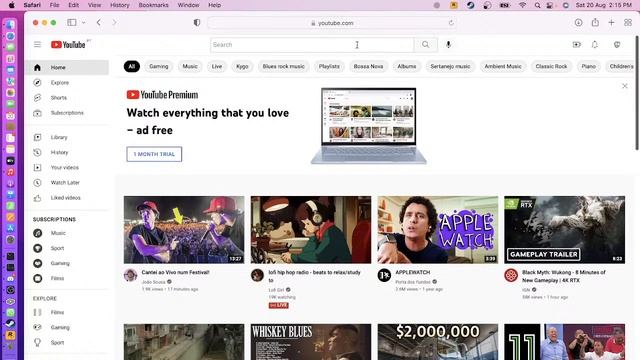640x360 pixels.
Task: Open Music channel under Subscriptions
Action: (x=67, y=233)
